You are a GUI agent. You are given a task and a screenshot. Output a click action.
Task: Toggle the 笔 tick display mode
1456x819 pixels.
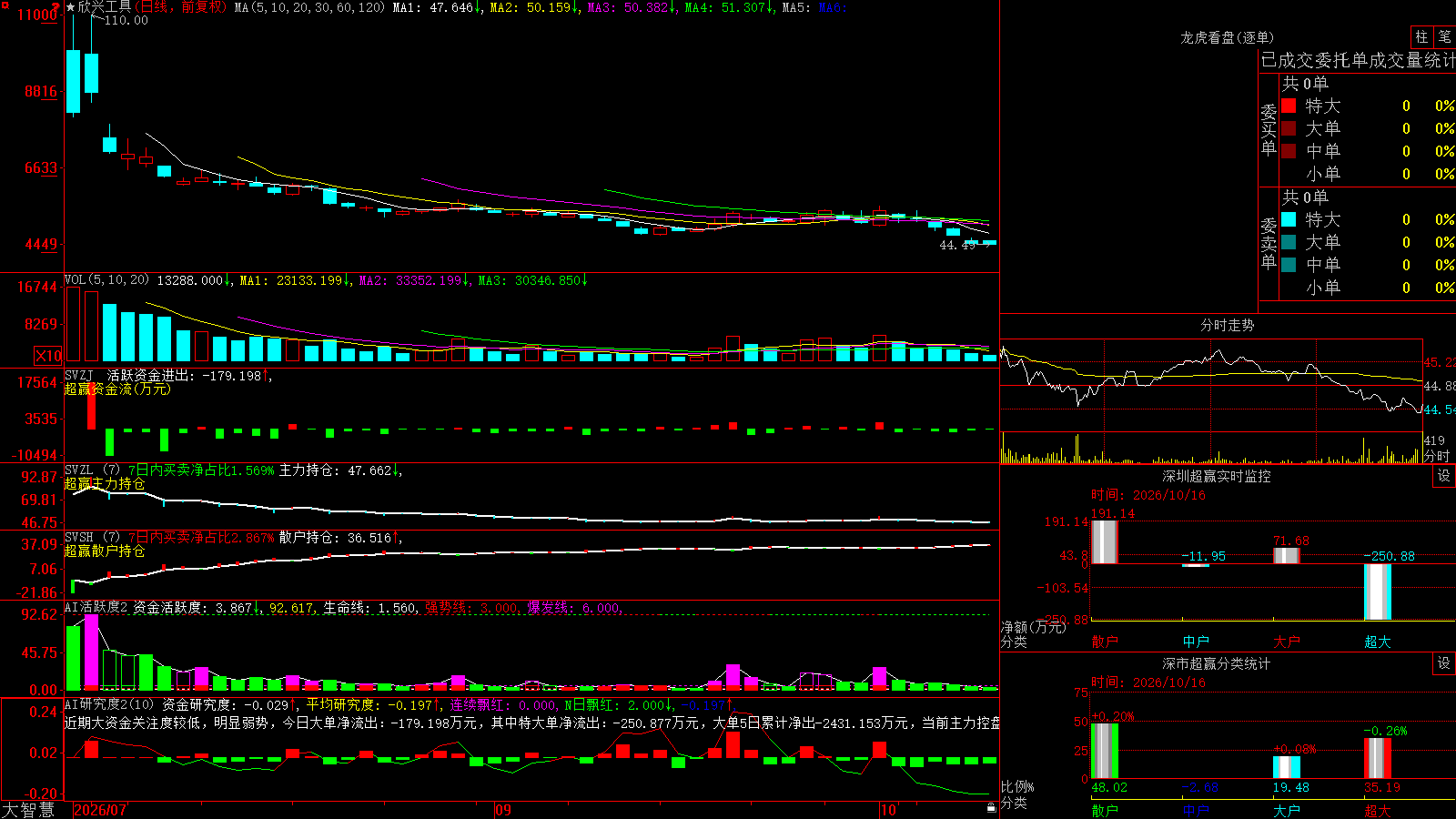1444,37
